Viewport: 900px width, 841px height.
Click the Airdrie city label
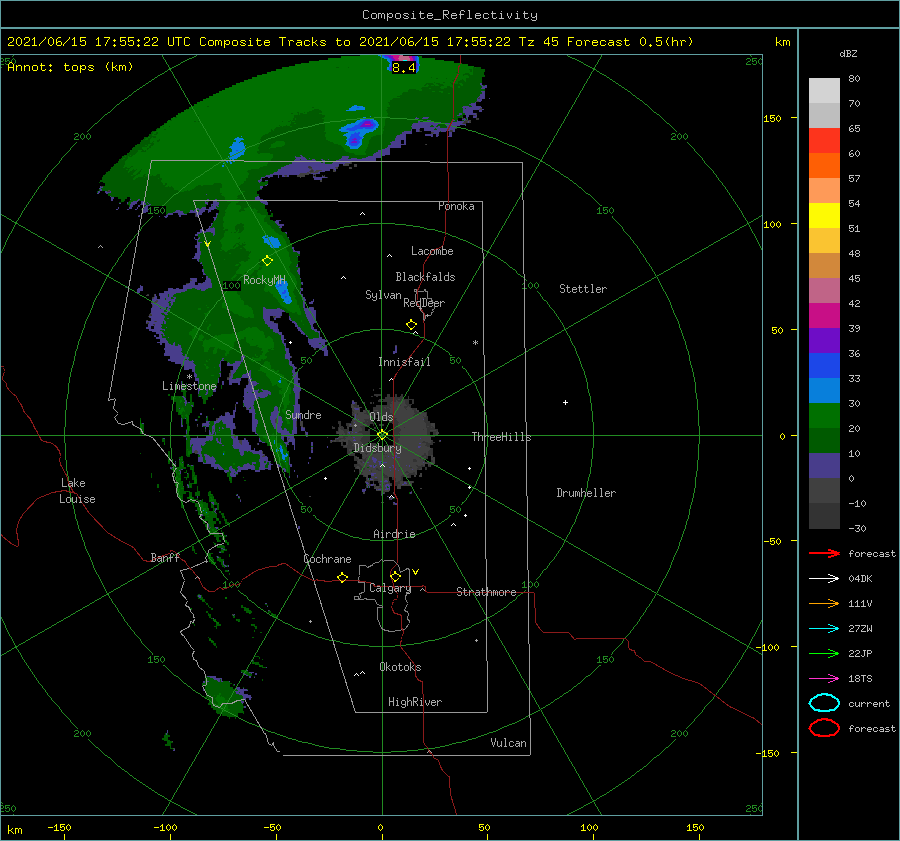pos(394,534)
